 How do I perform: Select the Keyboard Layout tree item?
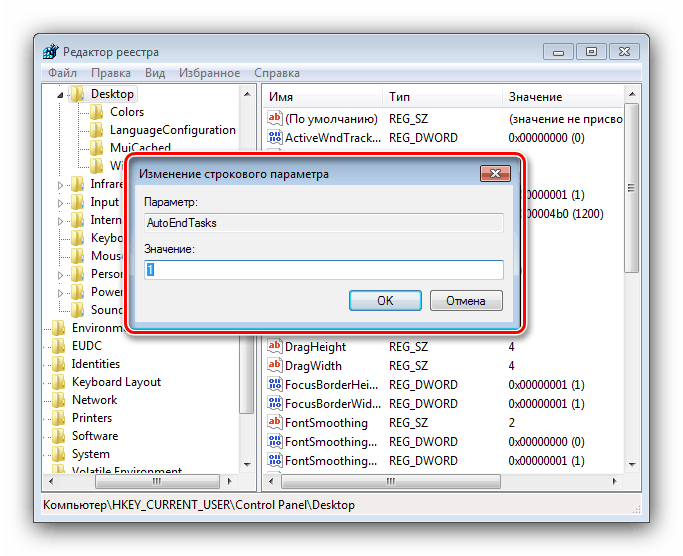116,382
